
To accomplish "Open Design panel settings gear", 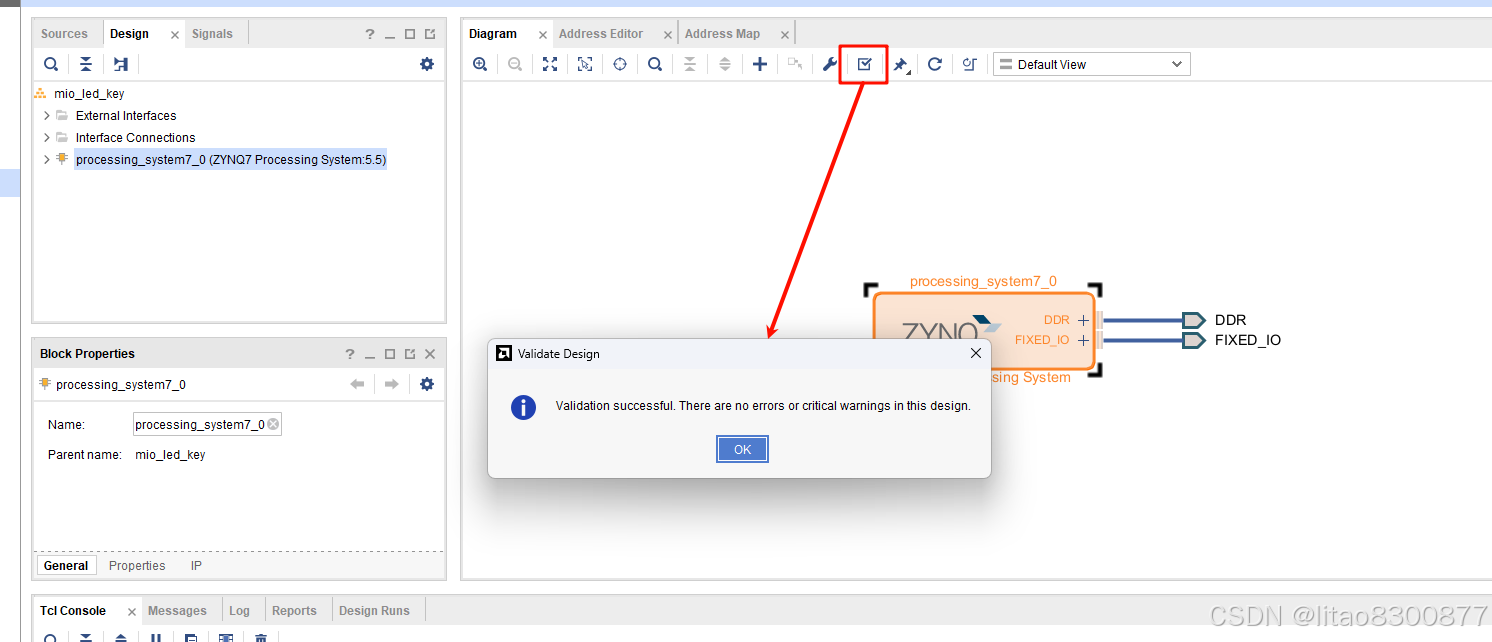I will pyautogui.click(x=427, y=64).
